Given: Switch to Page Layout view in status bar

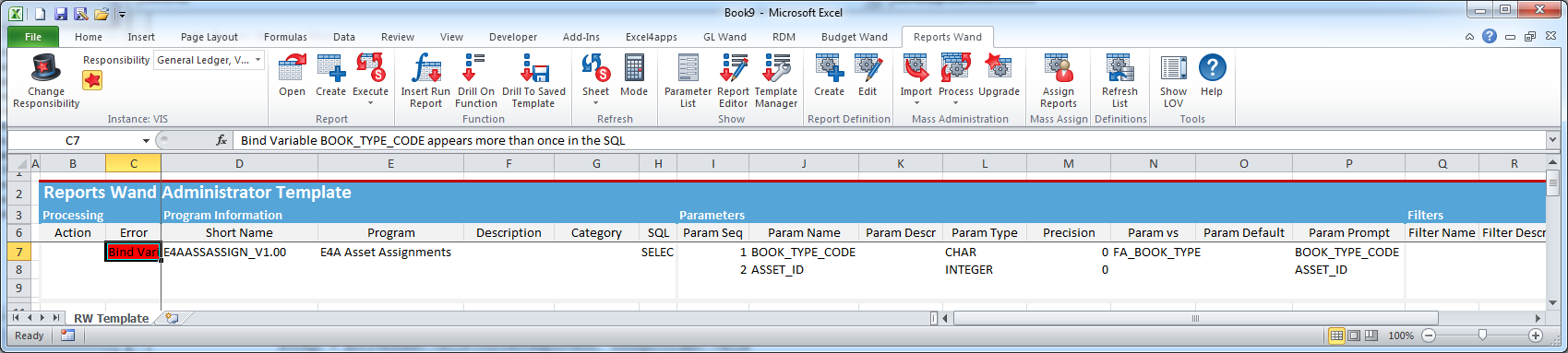Looking at the screenshot, I should [1354, 335].
